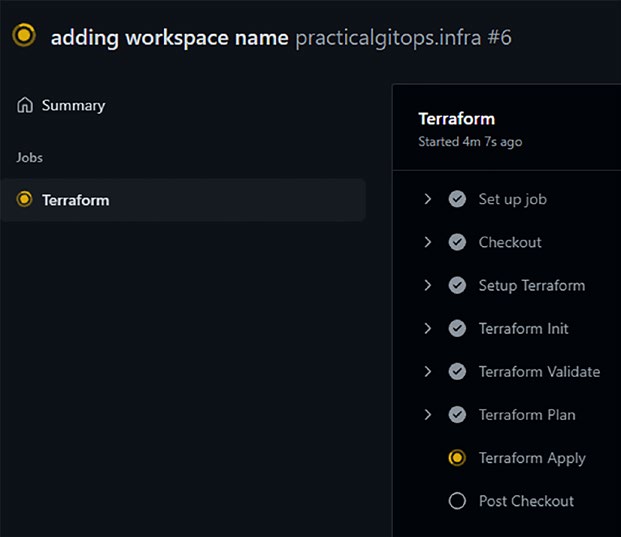Click the Terraform Apply step label
621x537 pixels.
532,459
